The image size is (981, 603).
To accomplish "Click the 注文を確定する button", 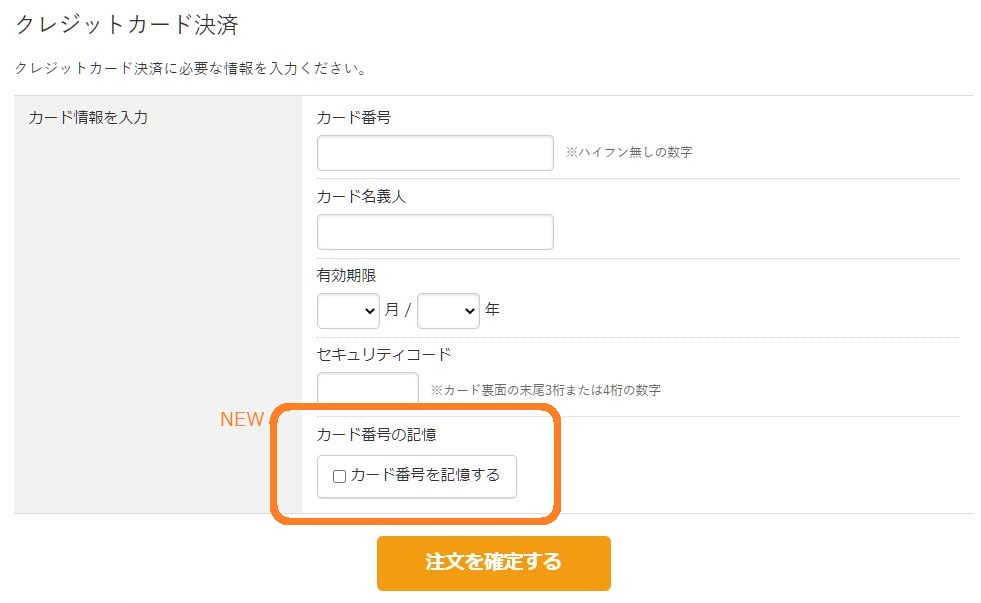I will pyautogui.click(x=494, y=563).
